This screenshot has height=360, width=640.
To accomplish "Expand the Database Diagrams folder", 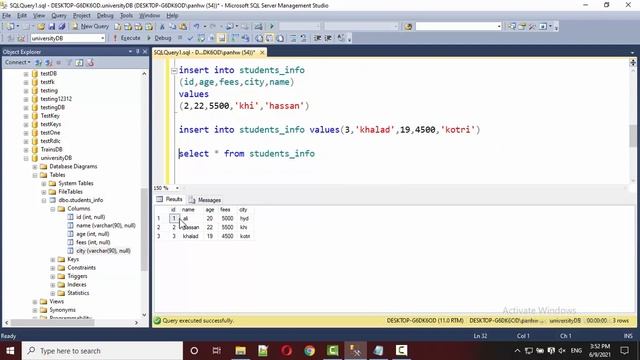I will (x=35, y=167).
